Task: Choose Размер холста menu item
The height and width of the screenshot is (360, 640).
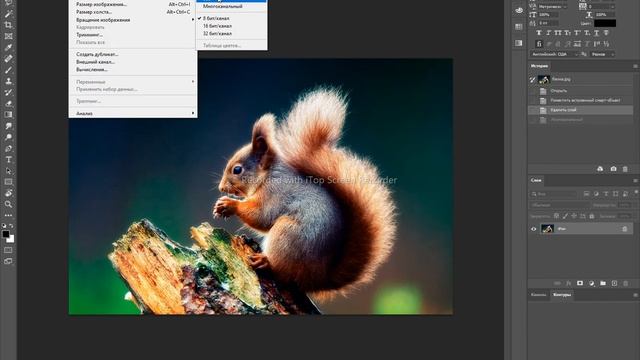Action: tap(133, 12)
